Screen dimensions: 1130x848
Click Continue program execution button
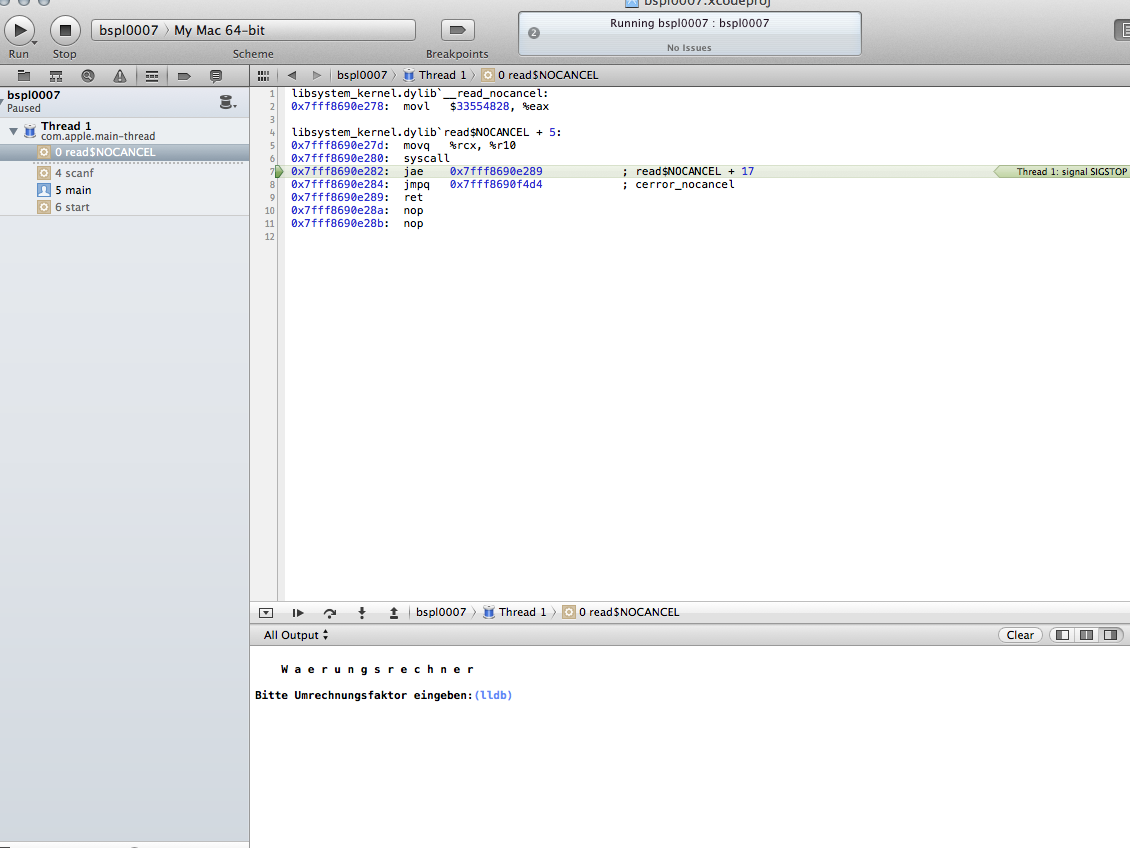[298, 612]
